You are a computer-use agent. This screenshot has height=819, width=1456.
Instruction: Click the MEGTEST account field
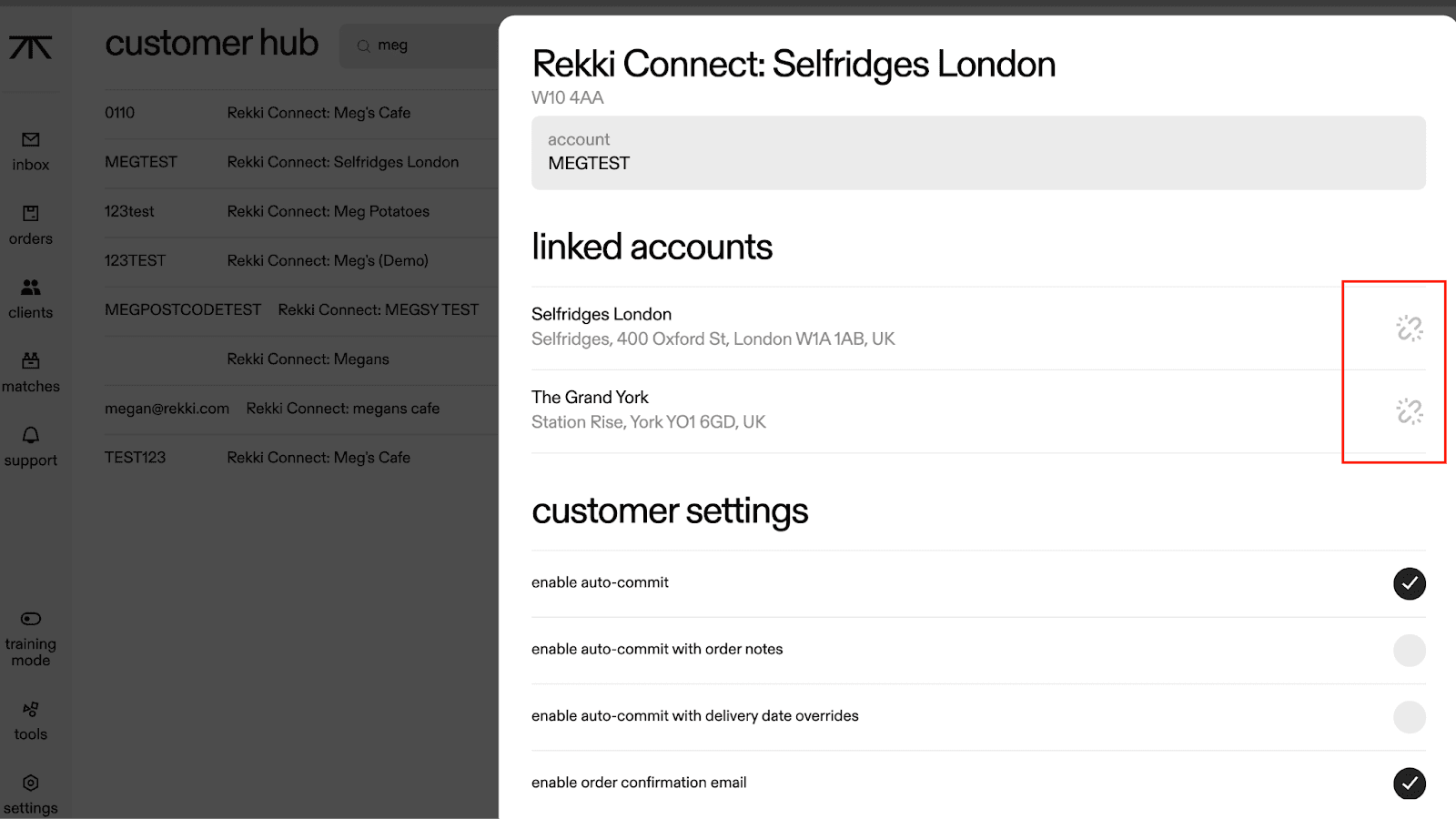tap(977, 153)
